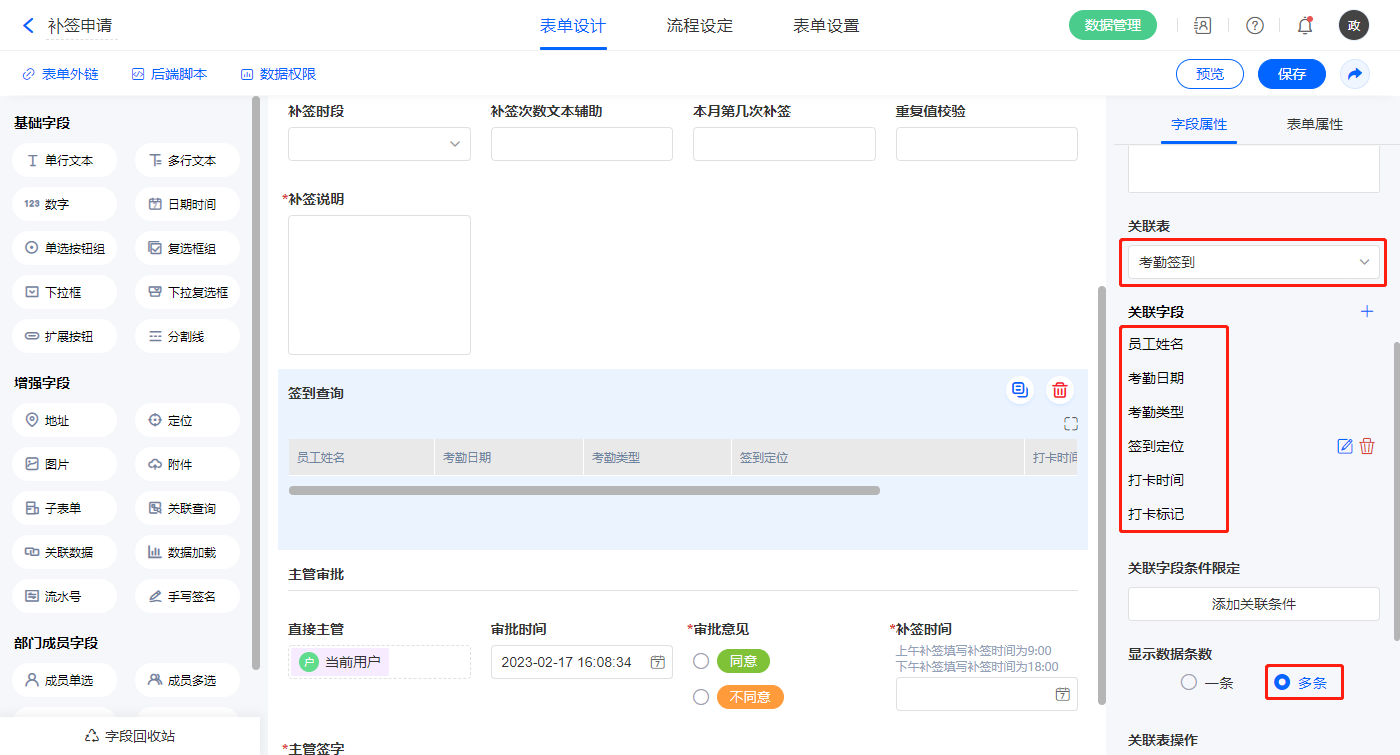
Task: Expand the 补签时段 dropdown
Action: click(379, 144)
